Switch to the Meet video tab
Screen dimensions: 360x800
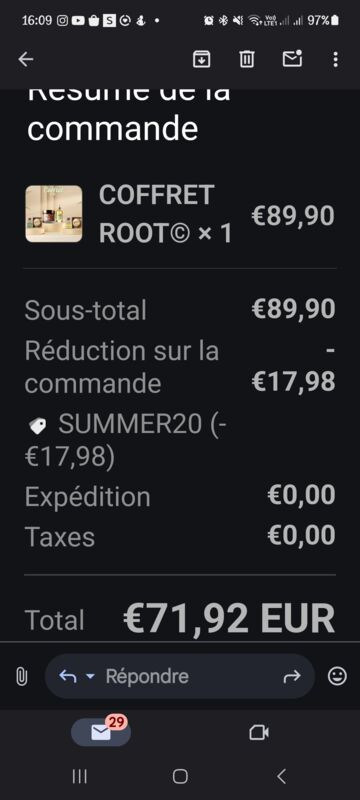tap(259, 733)
